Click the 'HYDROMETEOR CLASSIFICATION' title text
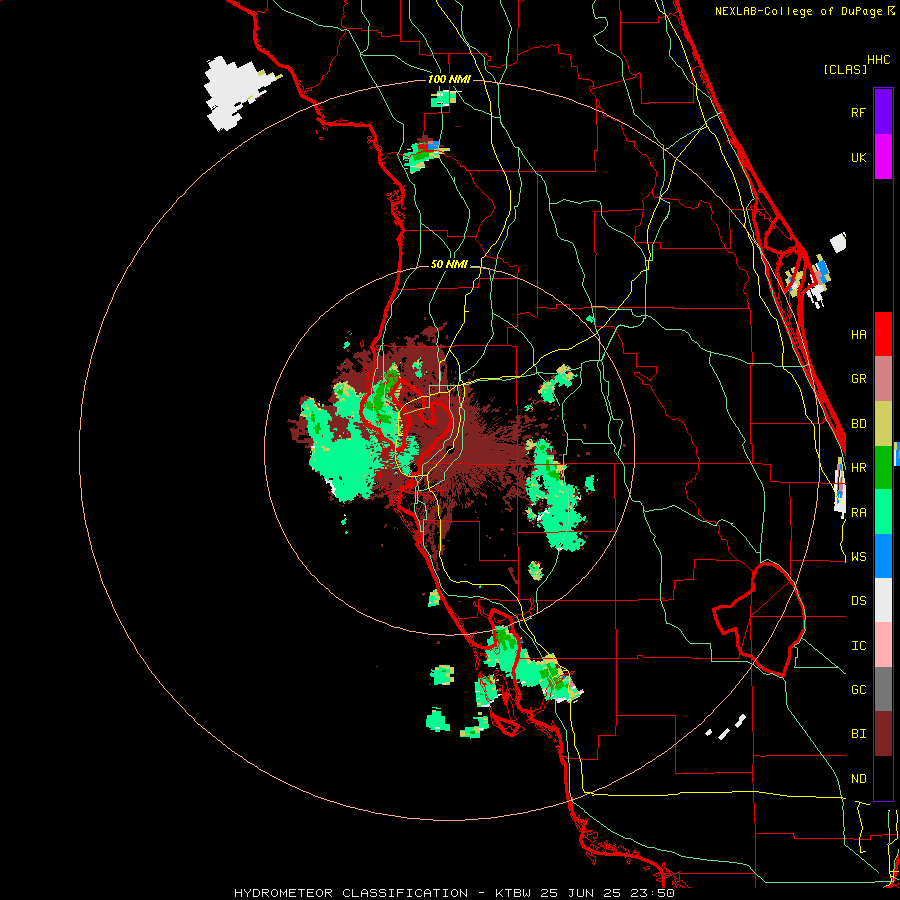This screenshot has width=900, height=900. tap(351, 893)
